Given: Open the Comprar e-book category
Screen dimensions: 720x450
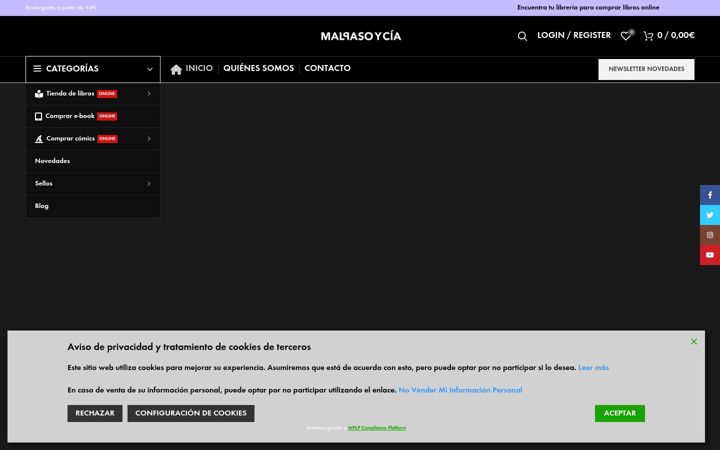Looking at the screenshot, I should 70,116.
